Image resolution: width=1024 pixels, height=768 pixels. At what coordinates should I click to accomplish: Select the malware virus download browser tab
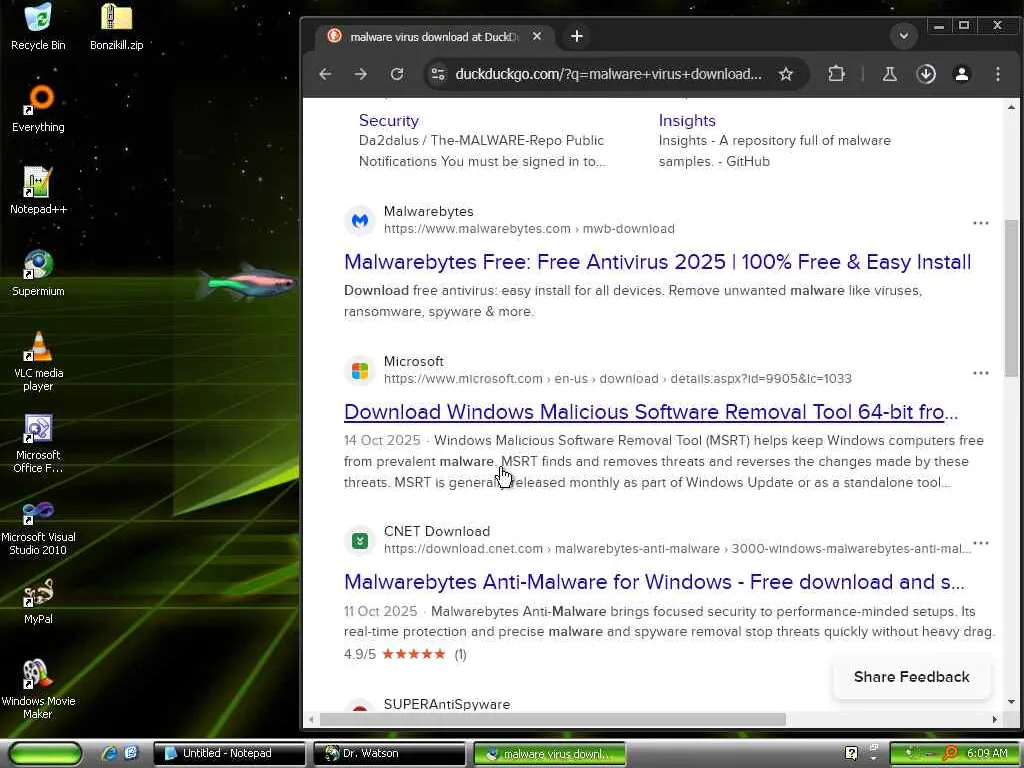[434, 37]
